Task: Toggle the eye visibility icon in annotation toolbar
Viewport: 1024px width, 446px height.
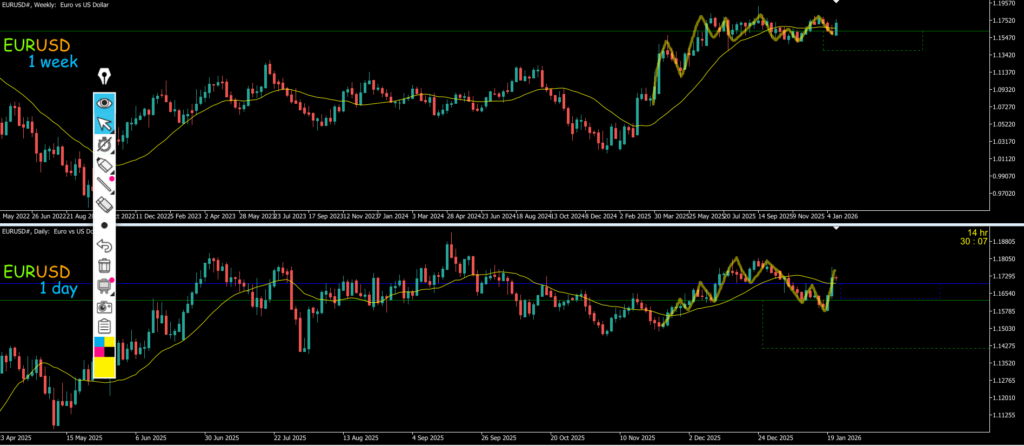Action: point(104,102)
